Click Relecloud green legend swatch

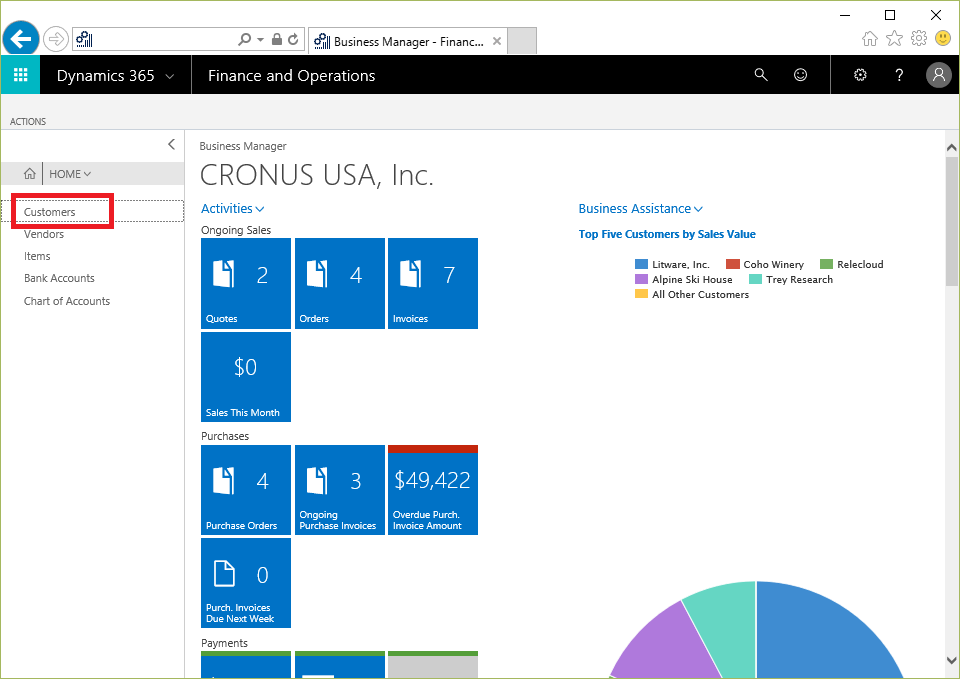826,264
